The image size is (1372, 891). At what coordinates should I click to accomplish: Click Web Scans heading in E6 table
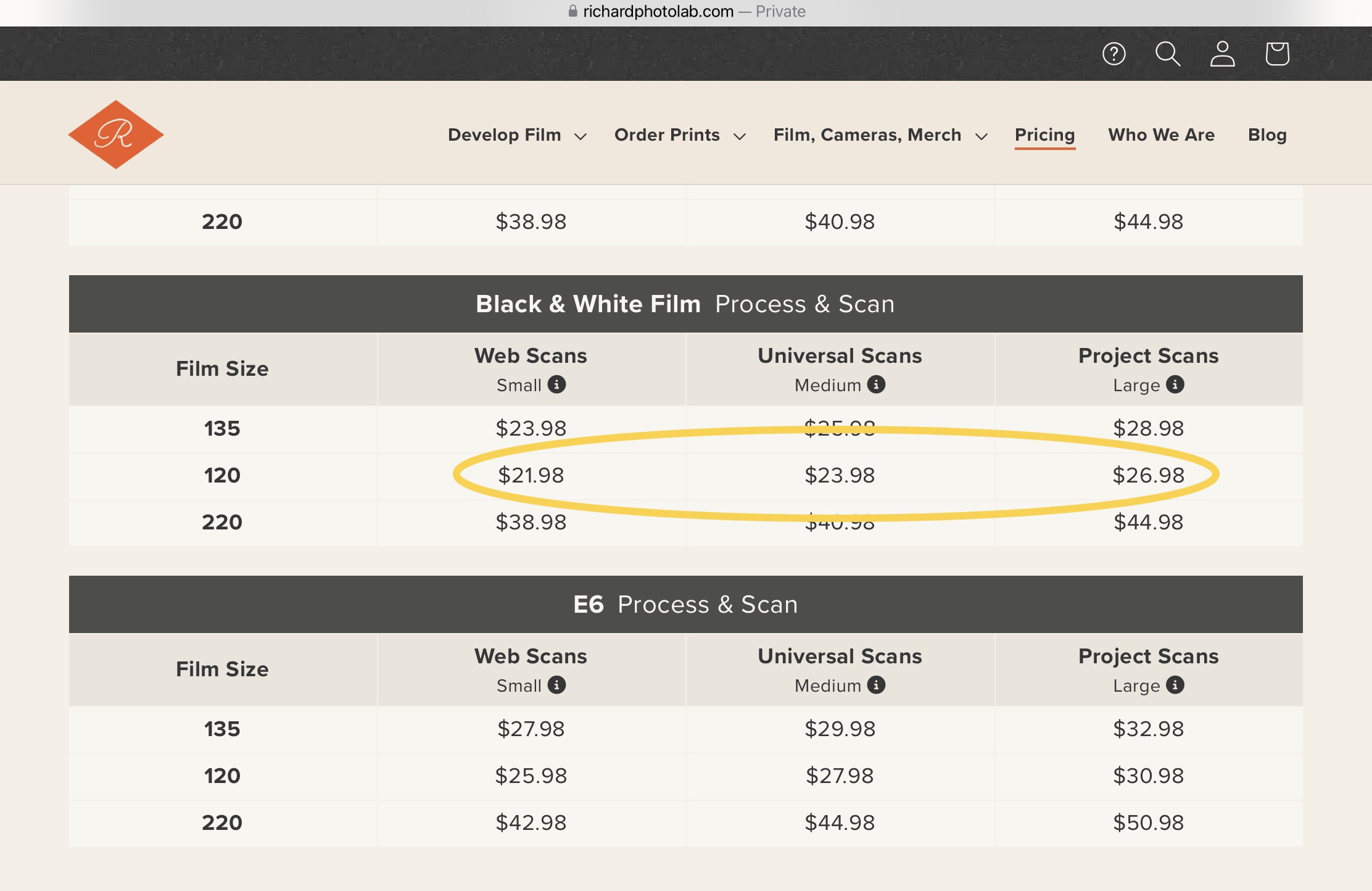tap(531, 656)
